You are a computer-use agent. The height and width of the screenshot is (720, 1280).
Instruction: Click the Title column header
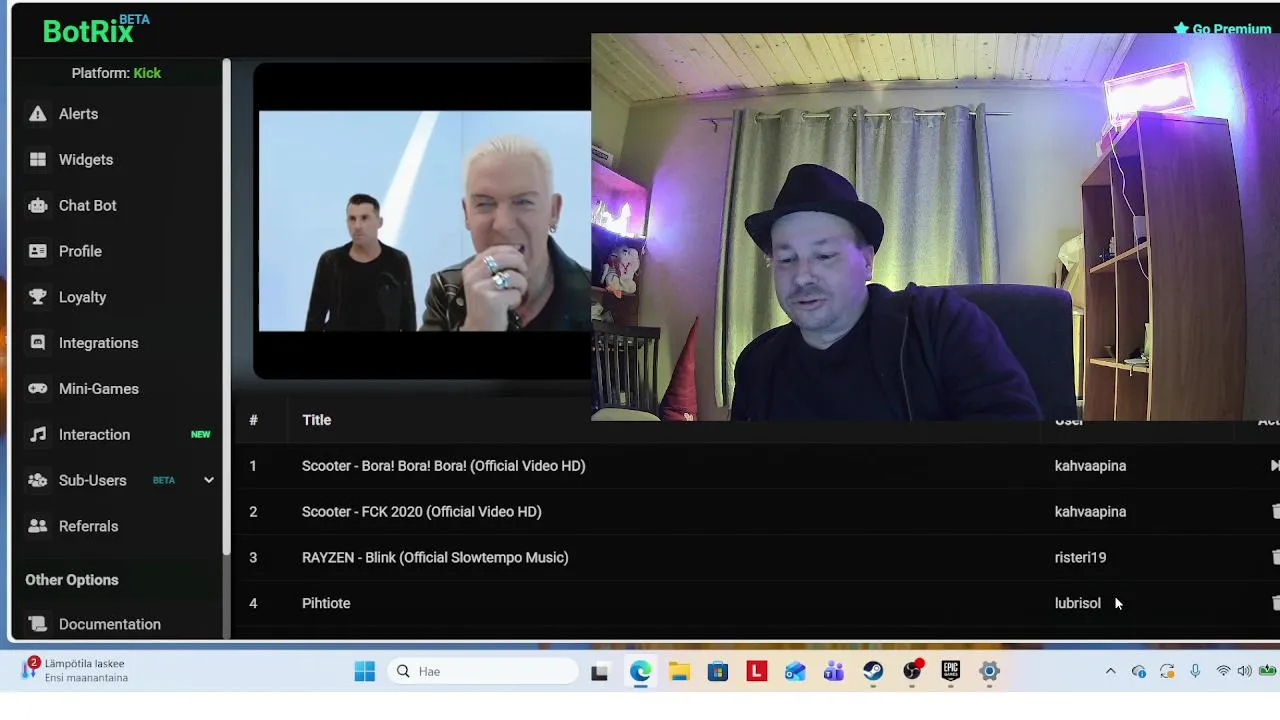[316, 420]
